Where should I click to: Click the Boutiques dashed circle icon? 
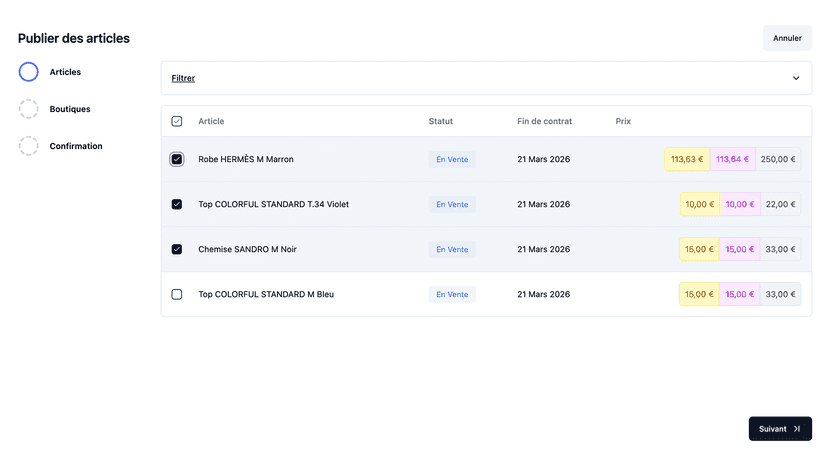(x=29, y=109)
